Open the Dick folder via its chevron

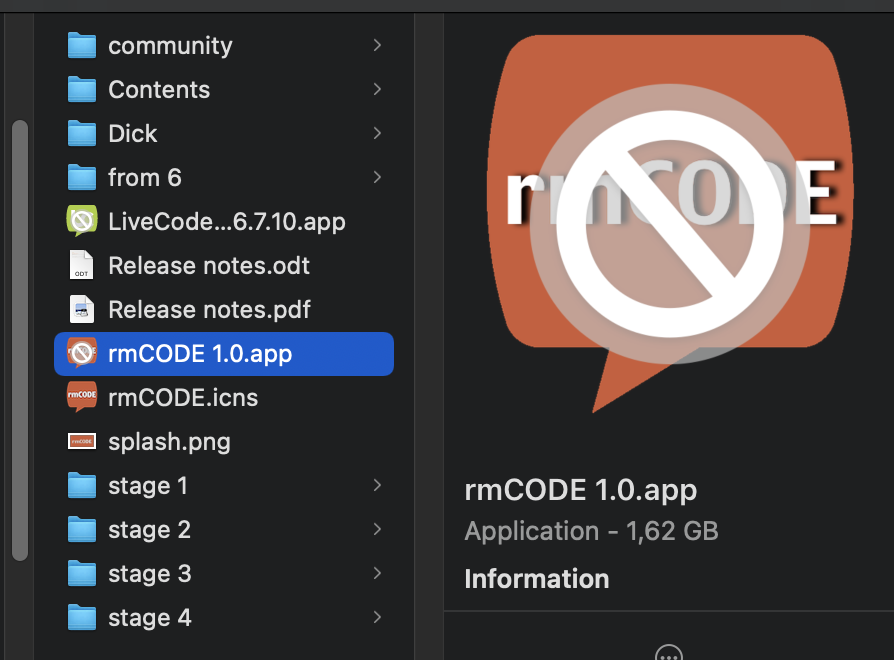pos(377,133)
